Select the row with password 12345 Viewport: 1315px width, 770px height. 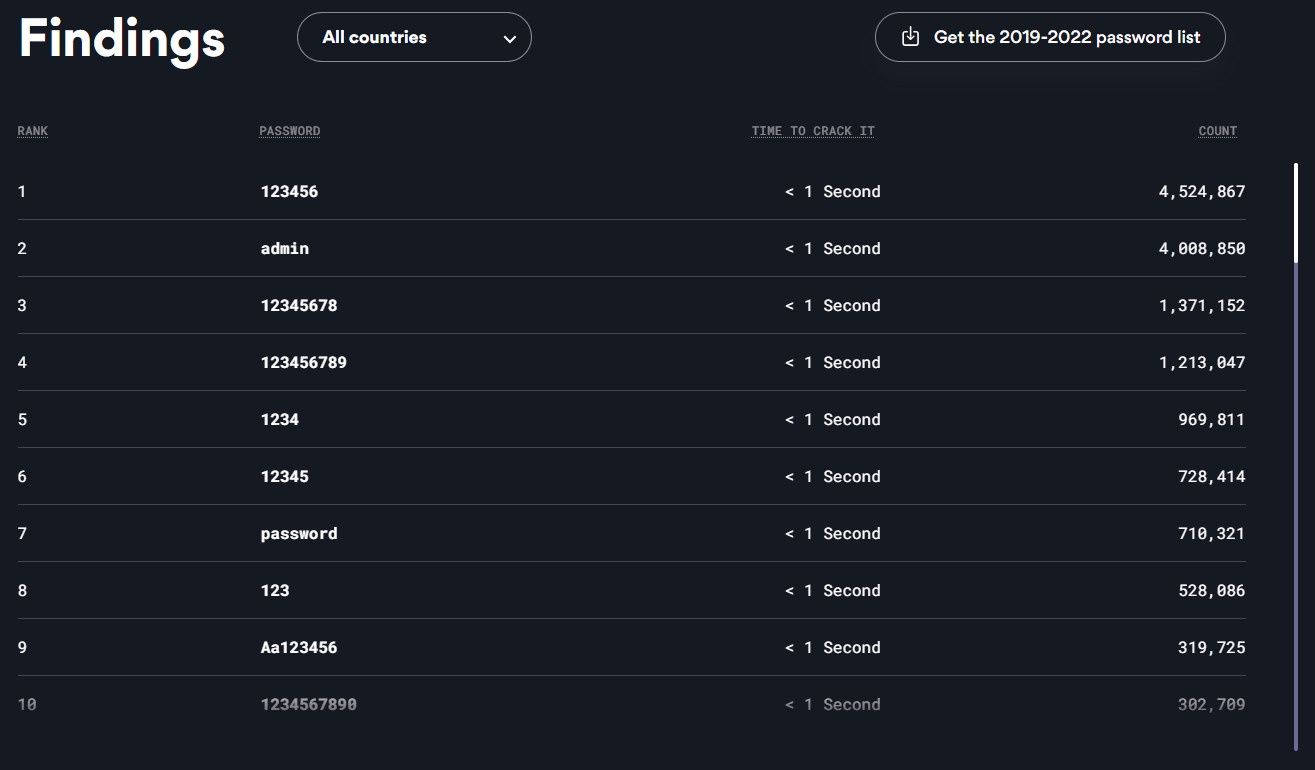tap(631, 476)
